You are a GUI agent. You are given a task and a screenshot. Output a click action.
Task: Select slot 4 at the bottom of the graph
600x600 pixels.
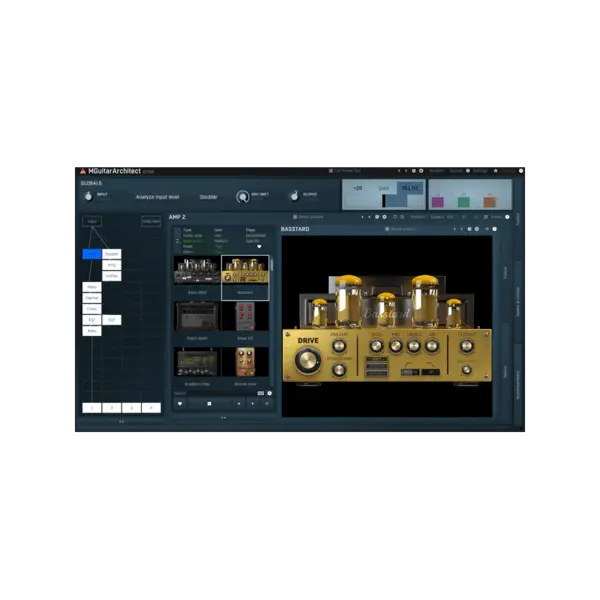point(151,408)
